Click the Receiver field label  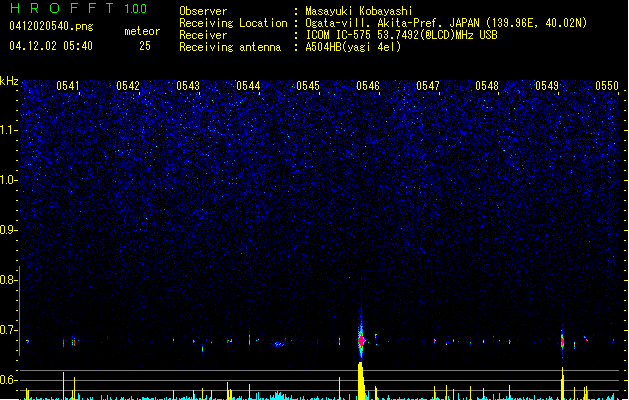tap(203, 35)
